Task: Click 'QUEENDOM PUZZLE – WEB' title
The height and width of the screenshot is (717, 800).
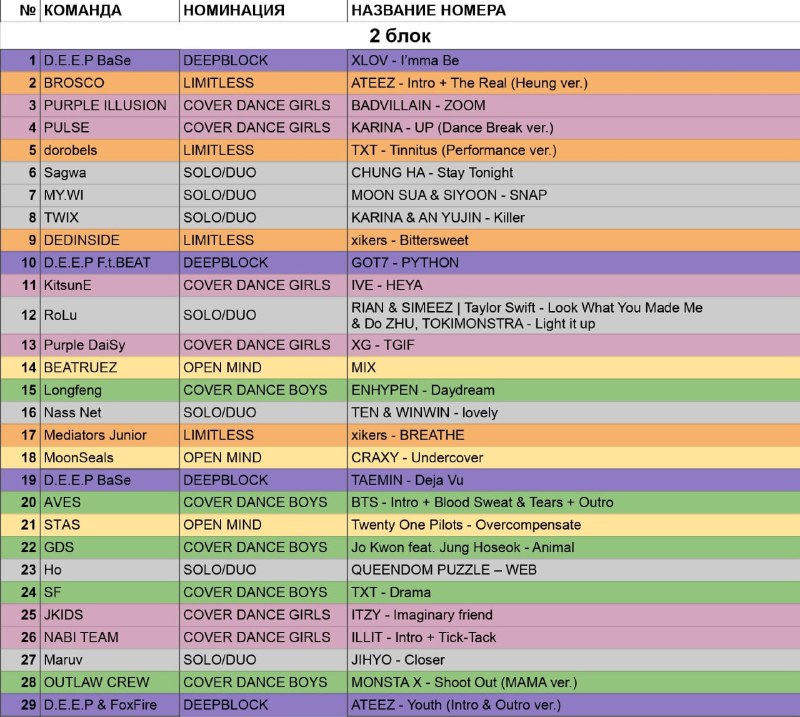Action: point(444,570)
